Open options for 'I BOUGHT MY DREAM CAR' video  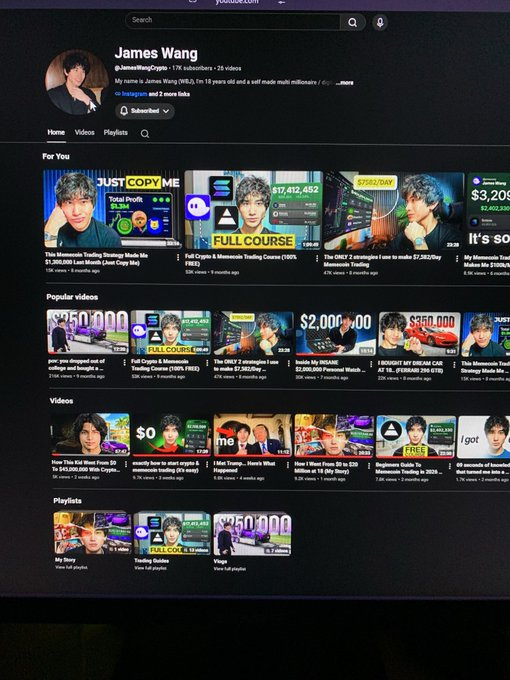point(454,365)
